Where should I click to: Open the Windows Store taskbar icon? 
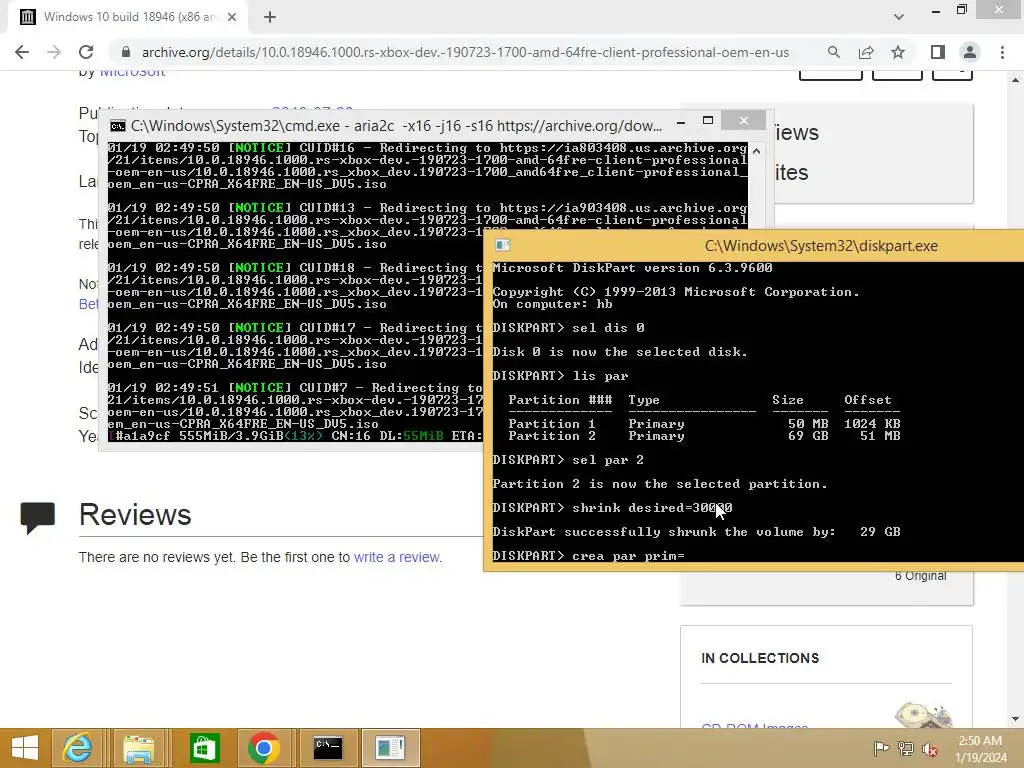[x=204, y=748]
